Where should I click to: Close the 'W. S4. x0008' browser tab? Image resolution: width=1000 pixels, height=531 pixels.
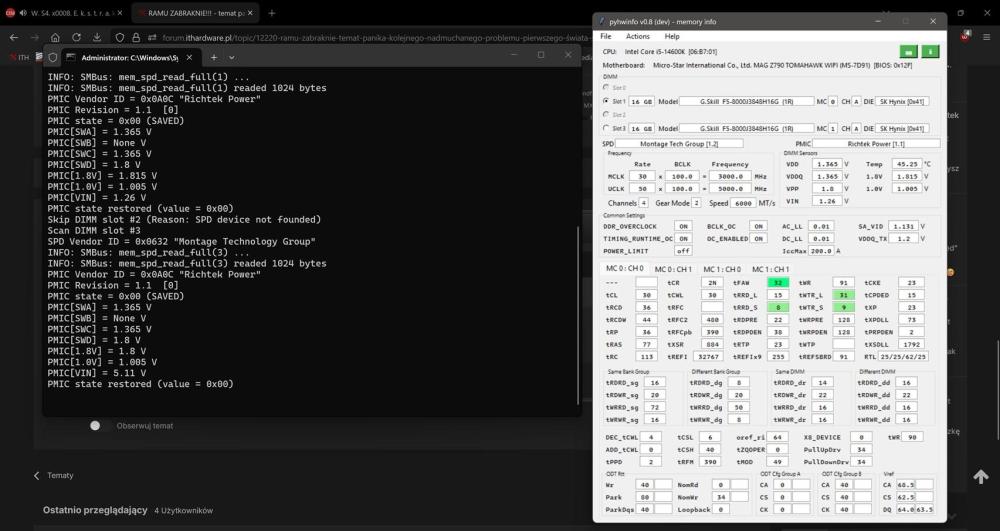(120, 13)
